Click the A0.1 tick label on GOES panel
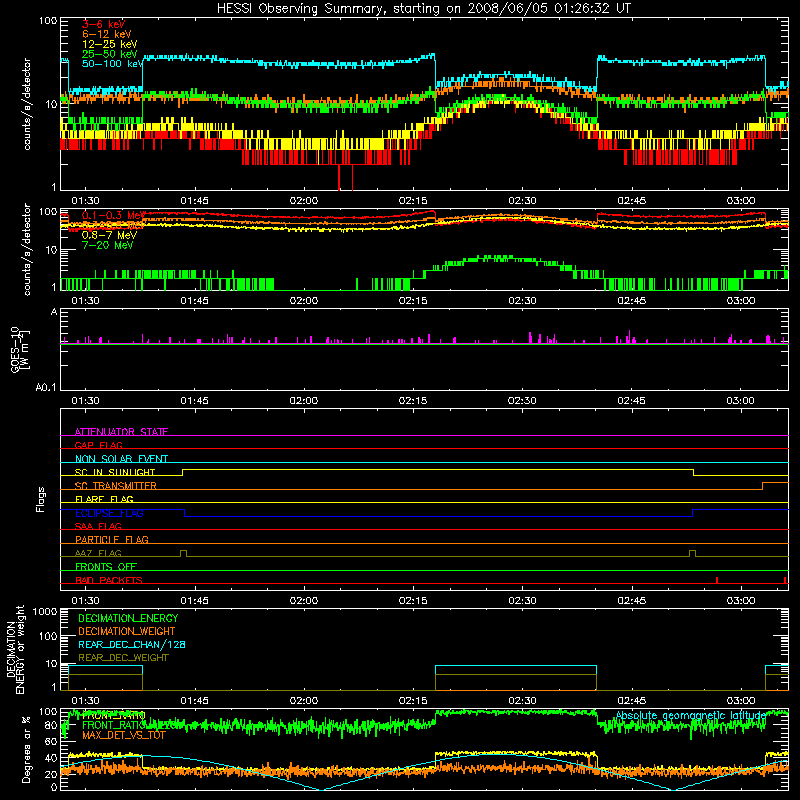The image size is (800, 800). tap(46, 388)
